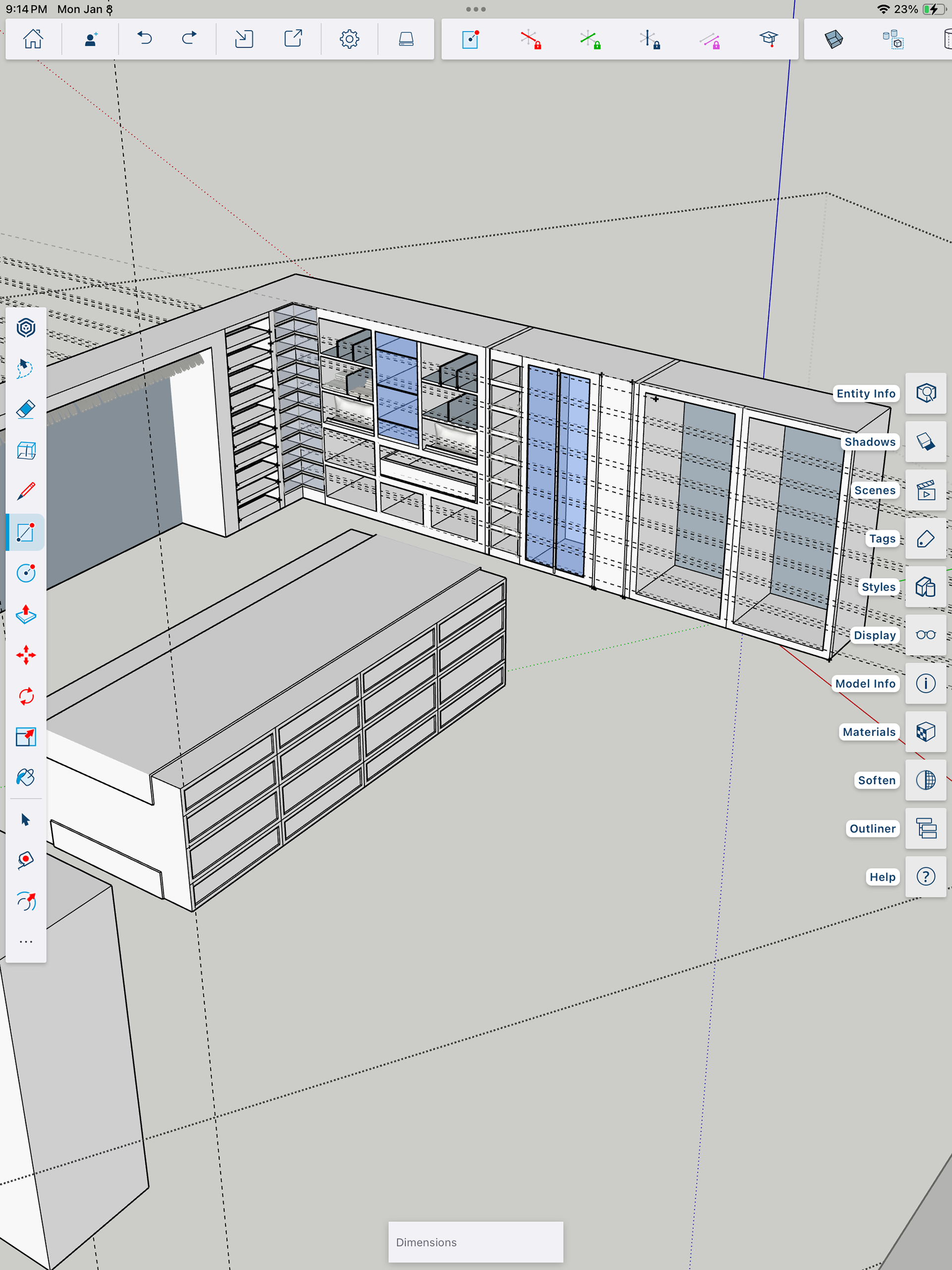The height and width of the screenshot is (1270, 952).
Task: Open the Styles panel
Action: point(926,587)
